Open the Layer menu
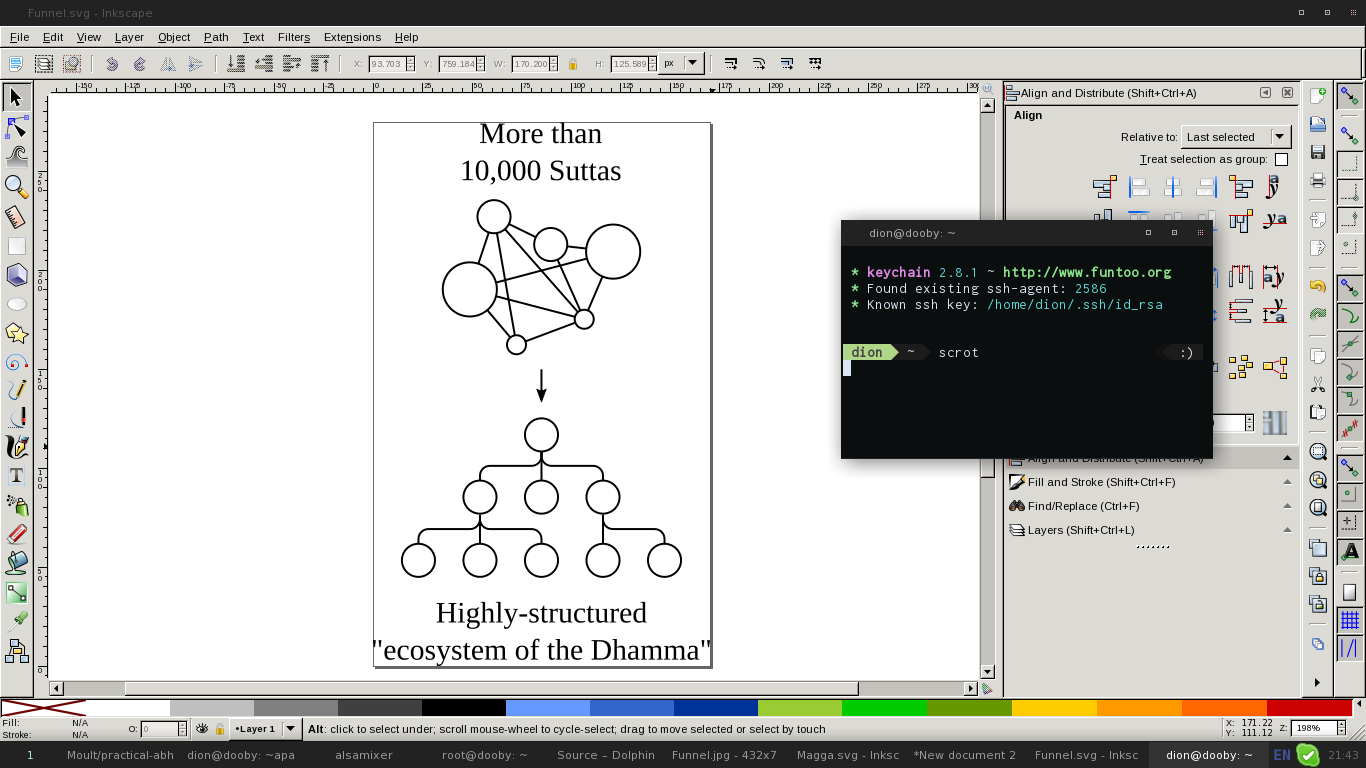 [x=129, y=37]
